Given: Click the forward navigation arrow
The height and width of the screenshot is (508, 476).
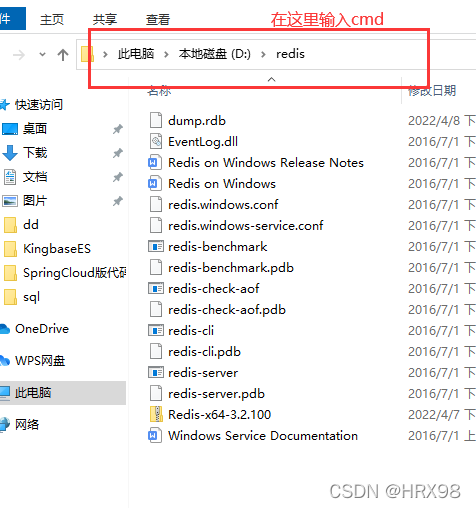Looking at the screenshot, I should point(19,55).
